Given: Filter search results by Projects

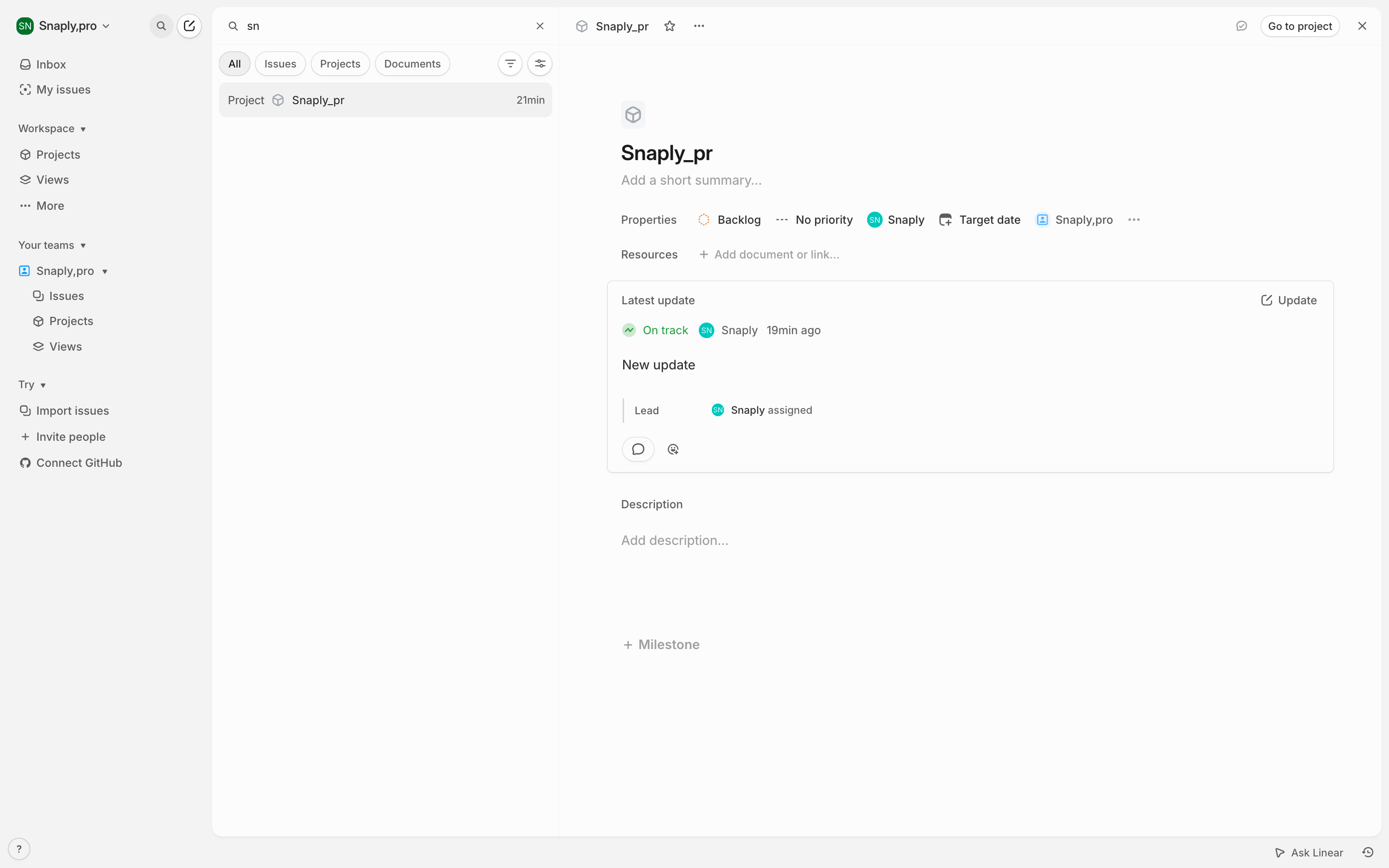Looking at the screenshot, I should coord(340,64).
